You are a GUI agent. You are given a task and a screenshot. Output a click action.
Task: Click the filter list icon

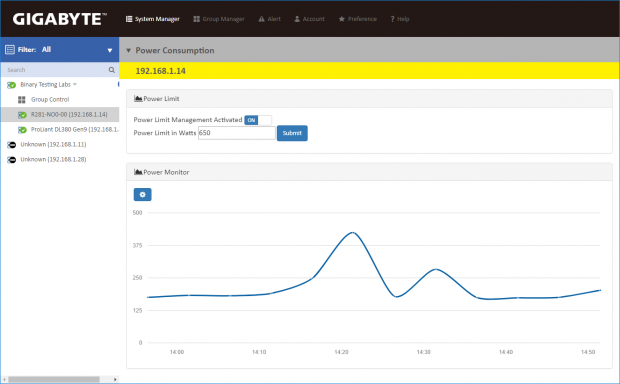tap(10, 49)
